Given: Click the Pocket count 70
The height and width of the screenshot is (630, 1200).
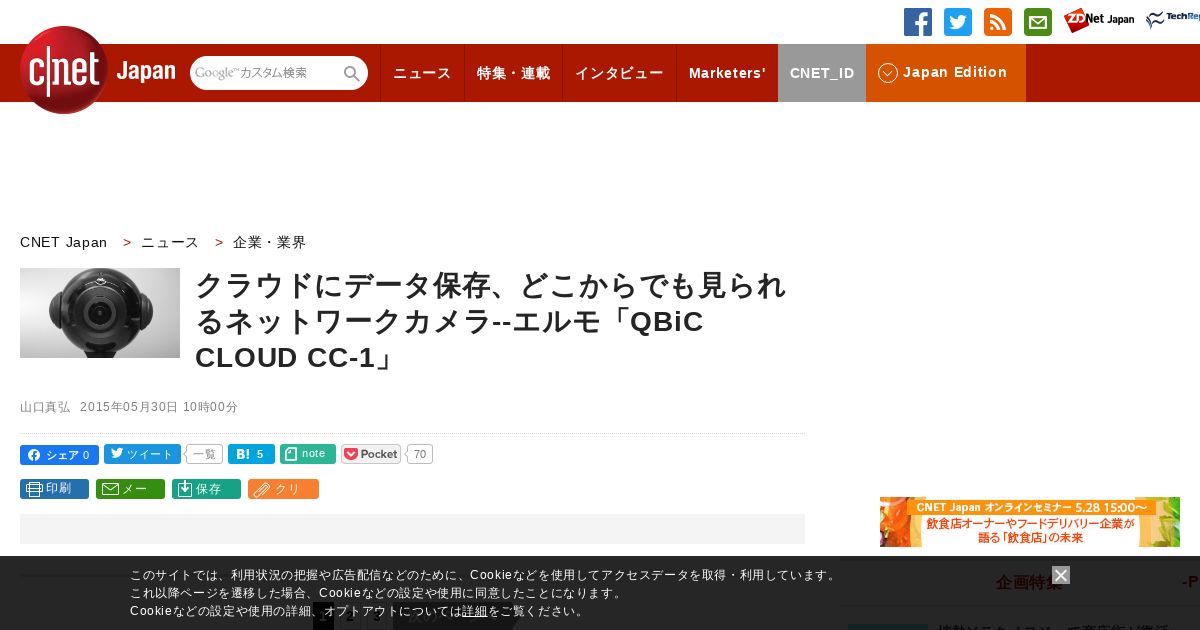Looking at the screenshot, I should point(420,454).
